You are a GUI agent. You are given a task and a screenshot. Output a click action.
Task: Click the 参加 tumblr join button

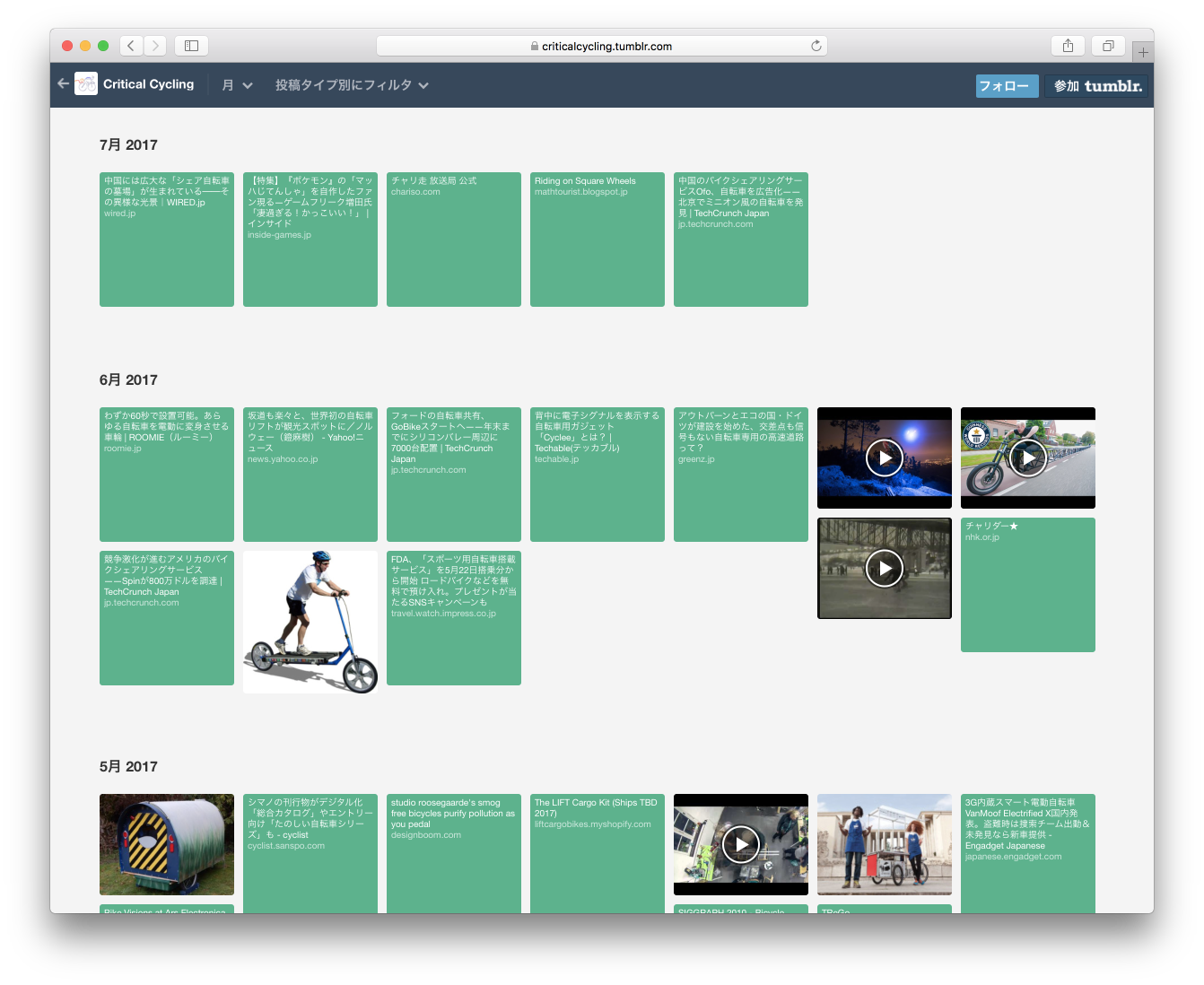(x=1096, y=86)
